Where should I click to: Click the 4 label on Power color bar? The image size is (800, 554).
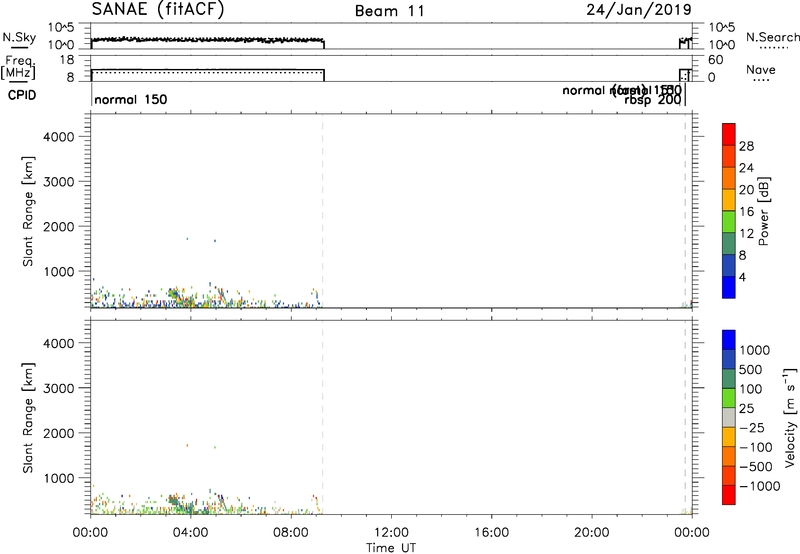pyautogui.click(x=742, y=277)
